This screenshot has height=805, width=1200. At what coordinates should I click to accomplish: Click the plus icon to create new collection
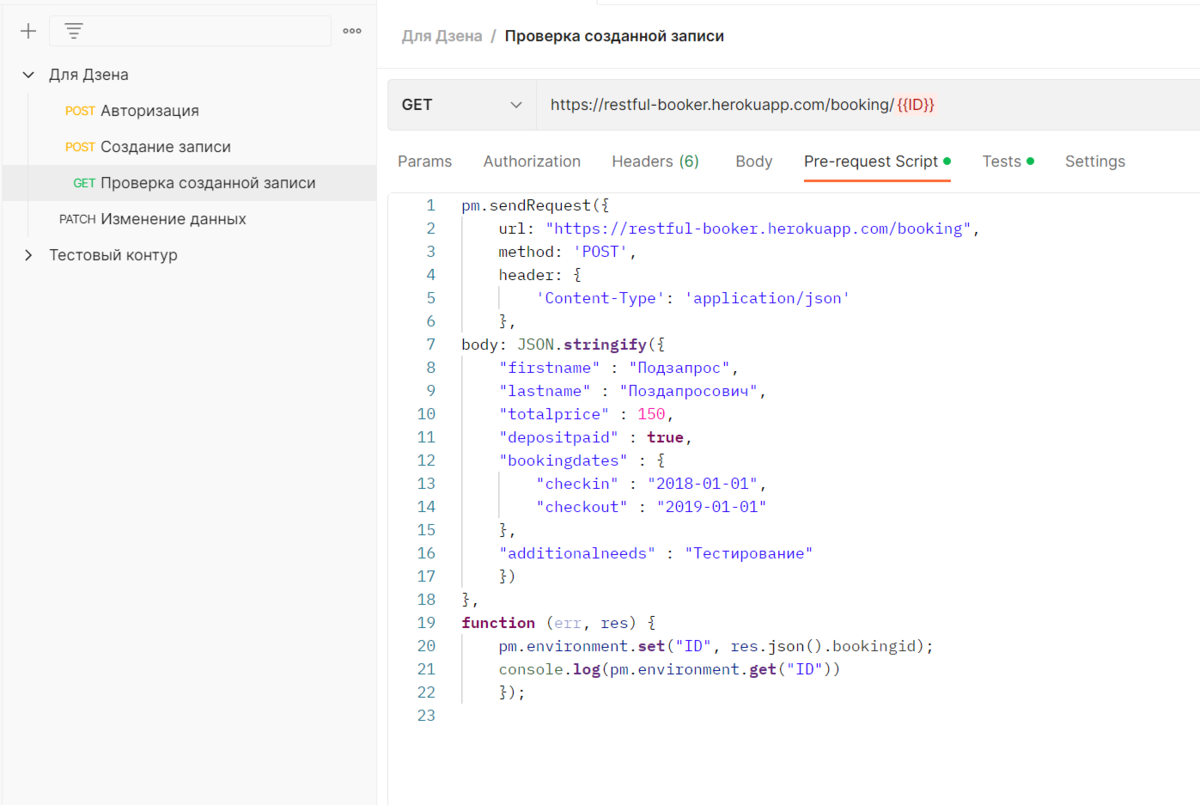(28, 31)
